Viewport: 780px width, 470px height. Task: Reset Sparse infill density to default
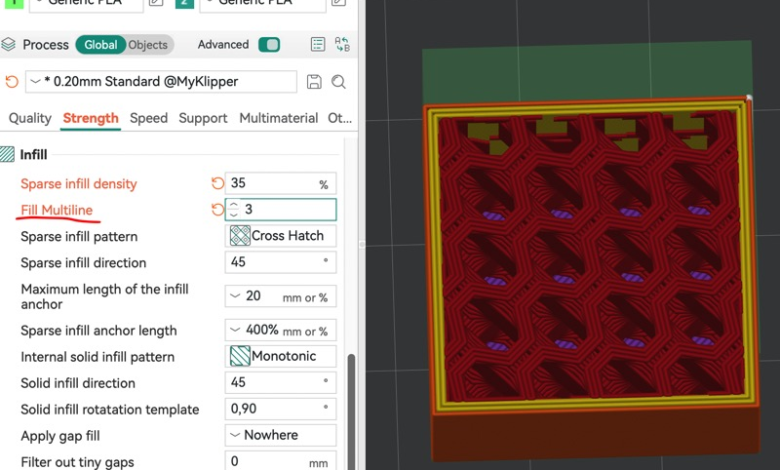pos(217,184)
